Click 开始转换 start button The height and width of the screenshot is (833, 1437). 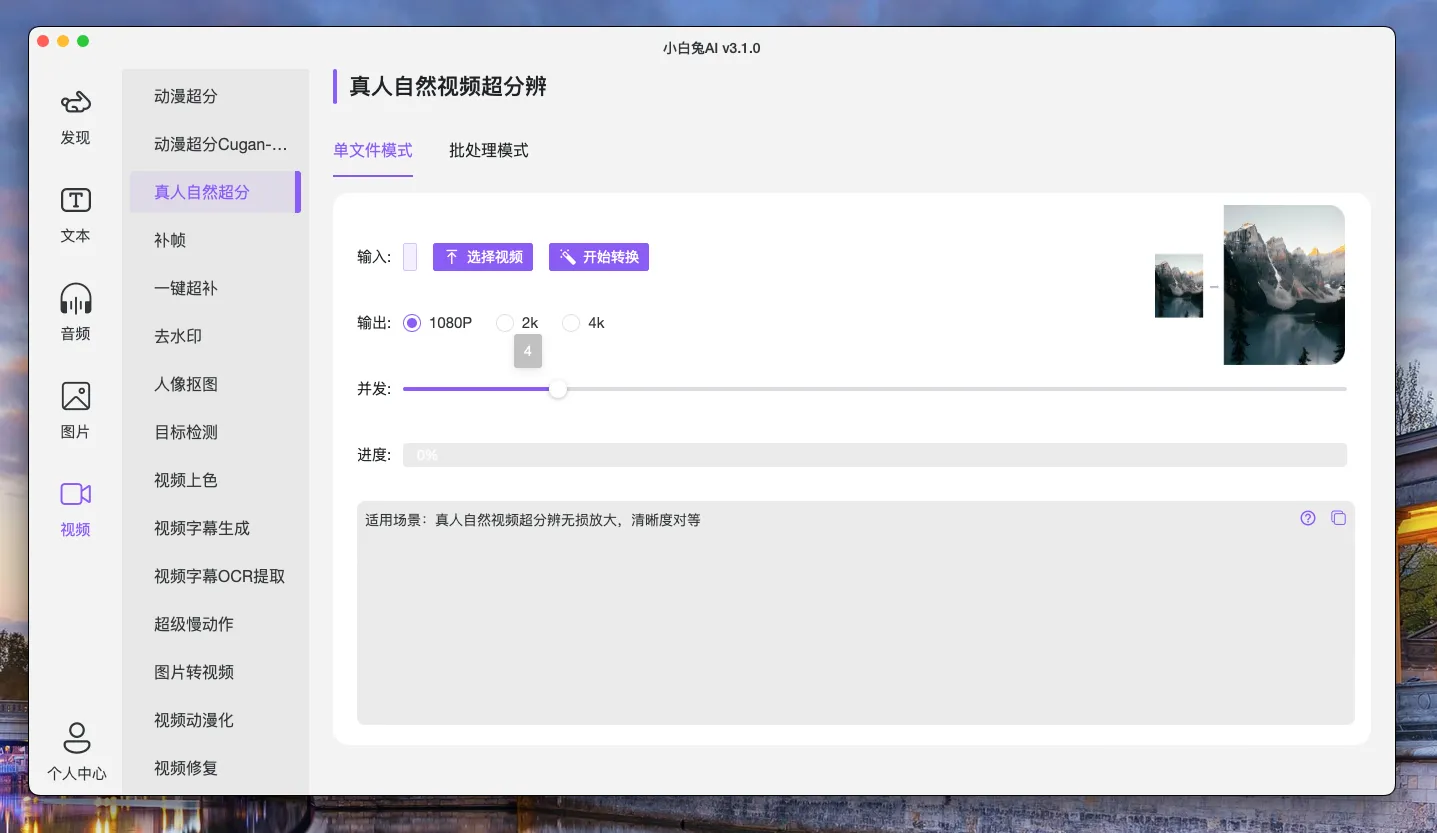(599, 257)
